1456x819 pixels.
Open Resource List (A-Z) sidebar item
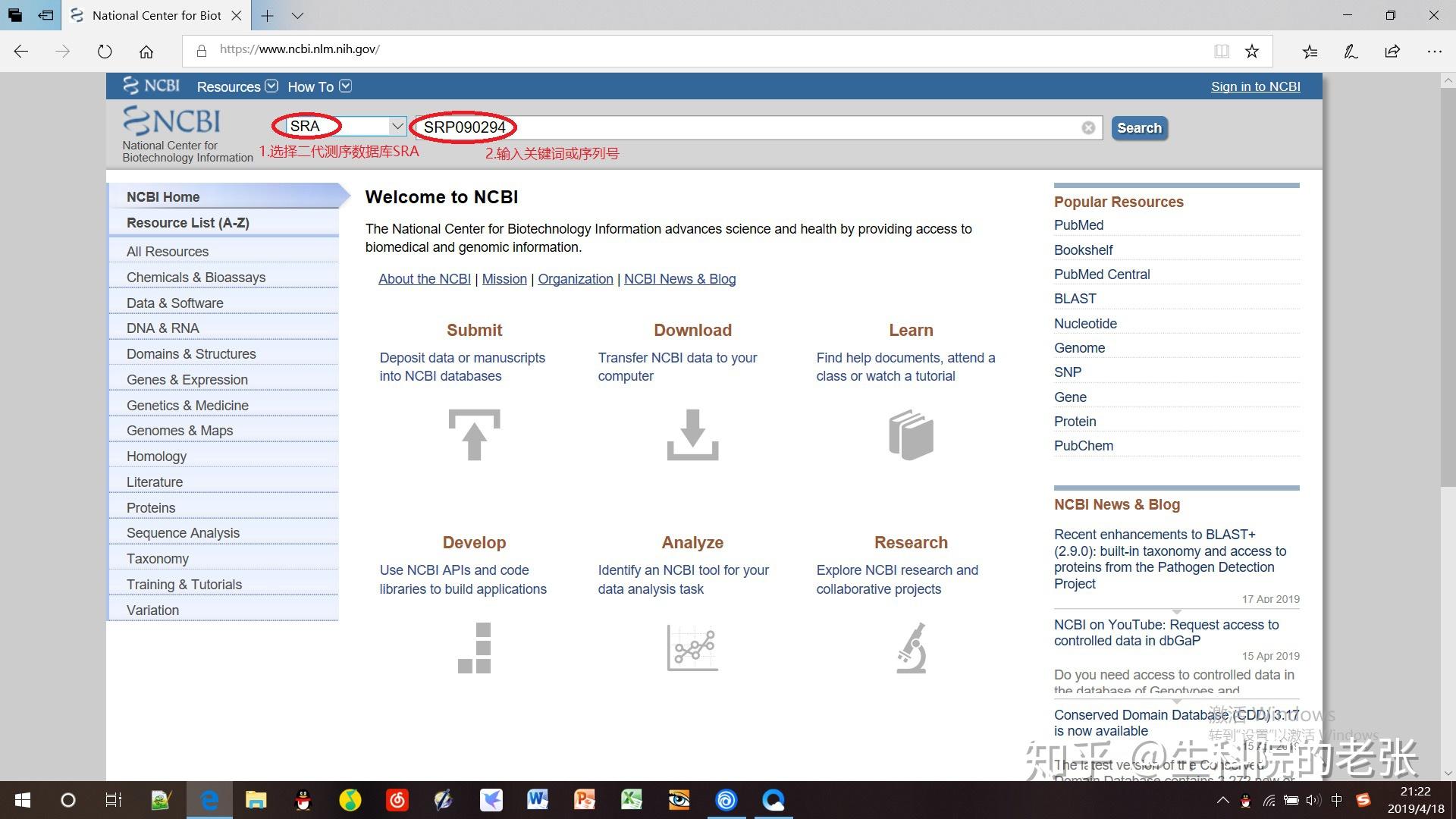point(188,222)
